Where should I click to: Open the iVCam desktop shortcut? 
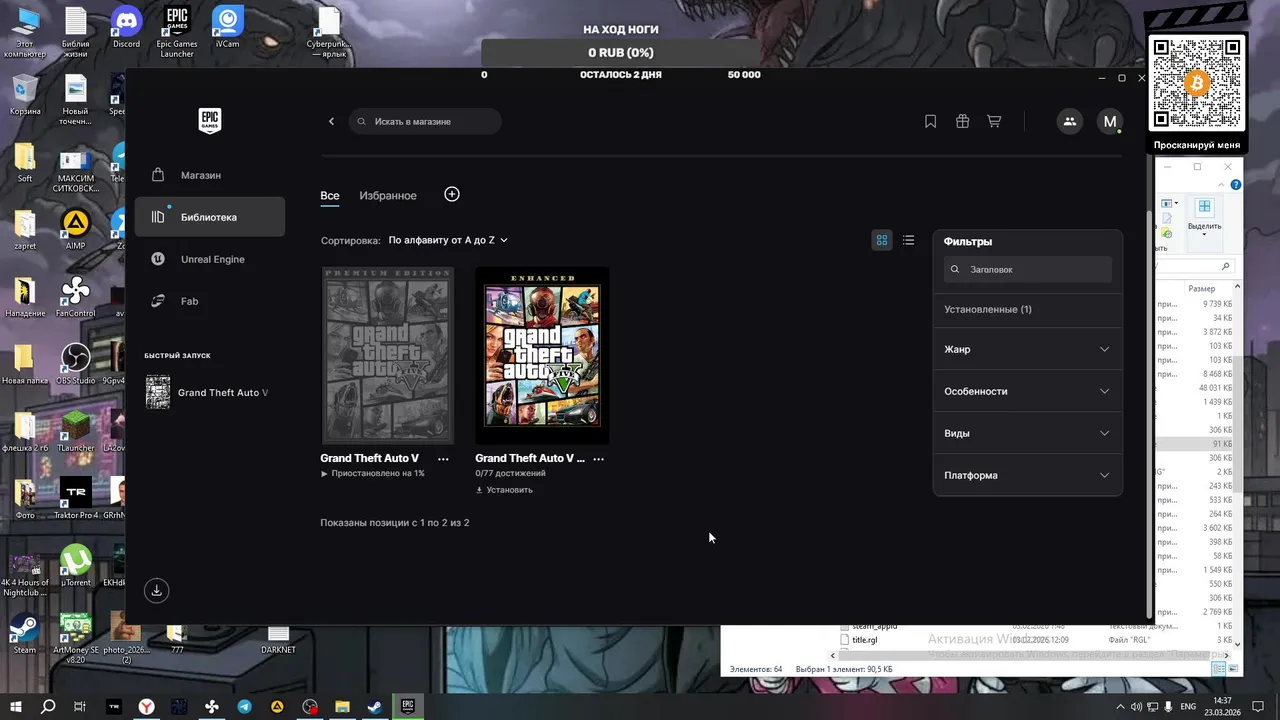coord(228,27)
